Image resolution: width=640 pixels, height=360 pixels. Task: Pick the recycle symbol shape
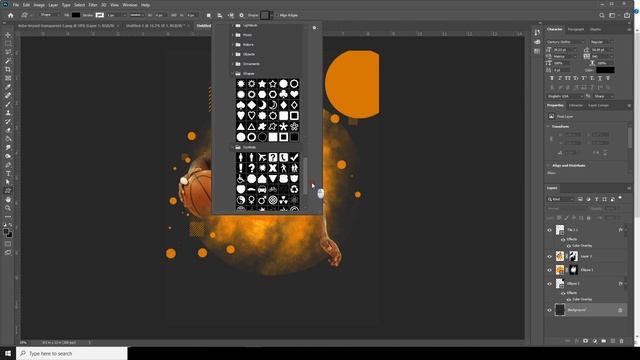coord(294,189)
